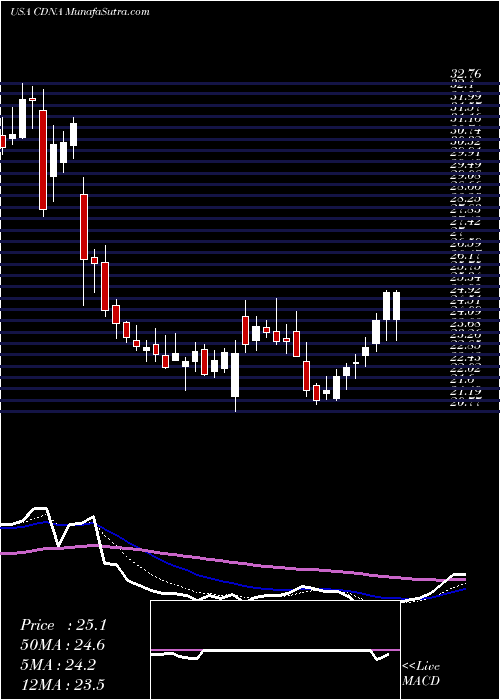Click the '50MA : 24.6' value
The height and width of the screenshot is (700, 500).
(x=63, y=645)
